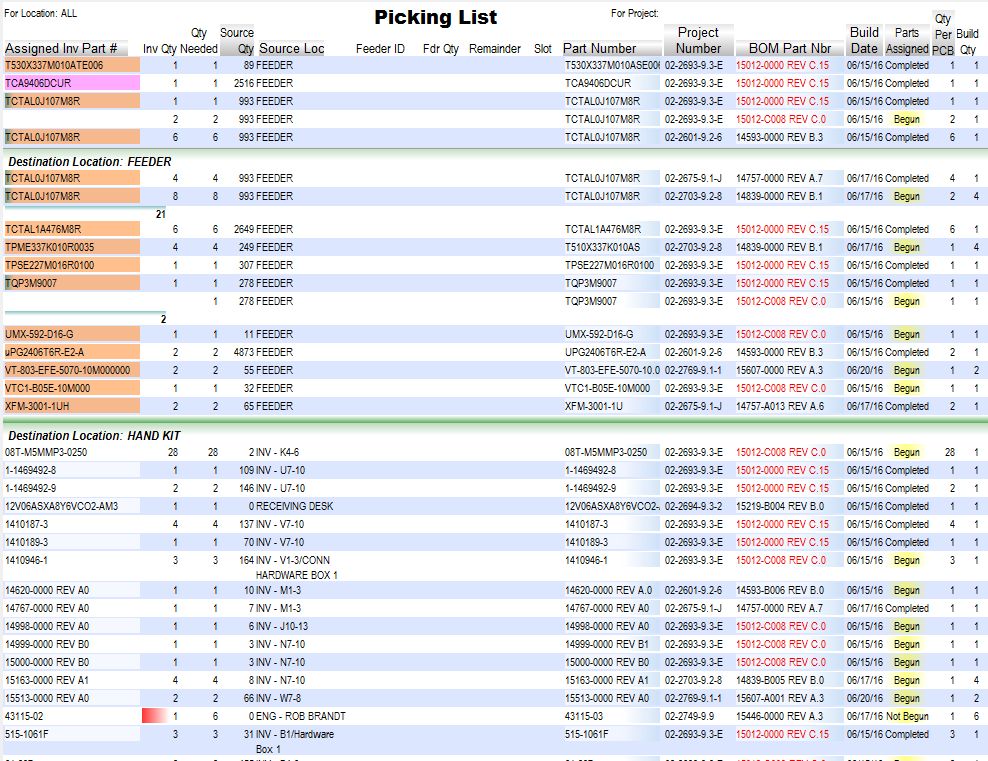The image size is (988, 761).
Task: Click the "Build Date" column header
Action: coord(864,40)
